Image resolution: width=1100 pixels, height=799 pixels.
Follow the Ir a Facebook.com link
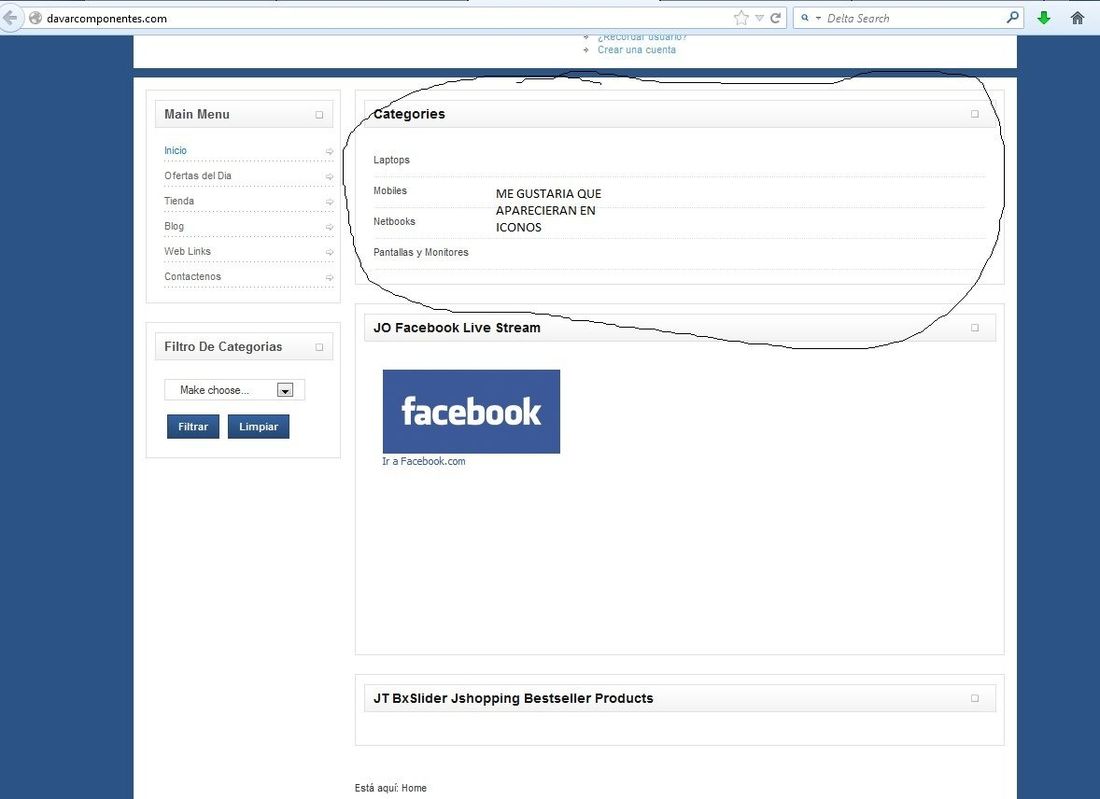pos(424,461)
